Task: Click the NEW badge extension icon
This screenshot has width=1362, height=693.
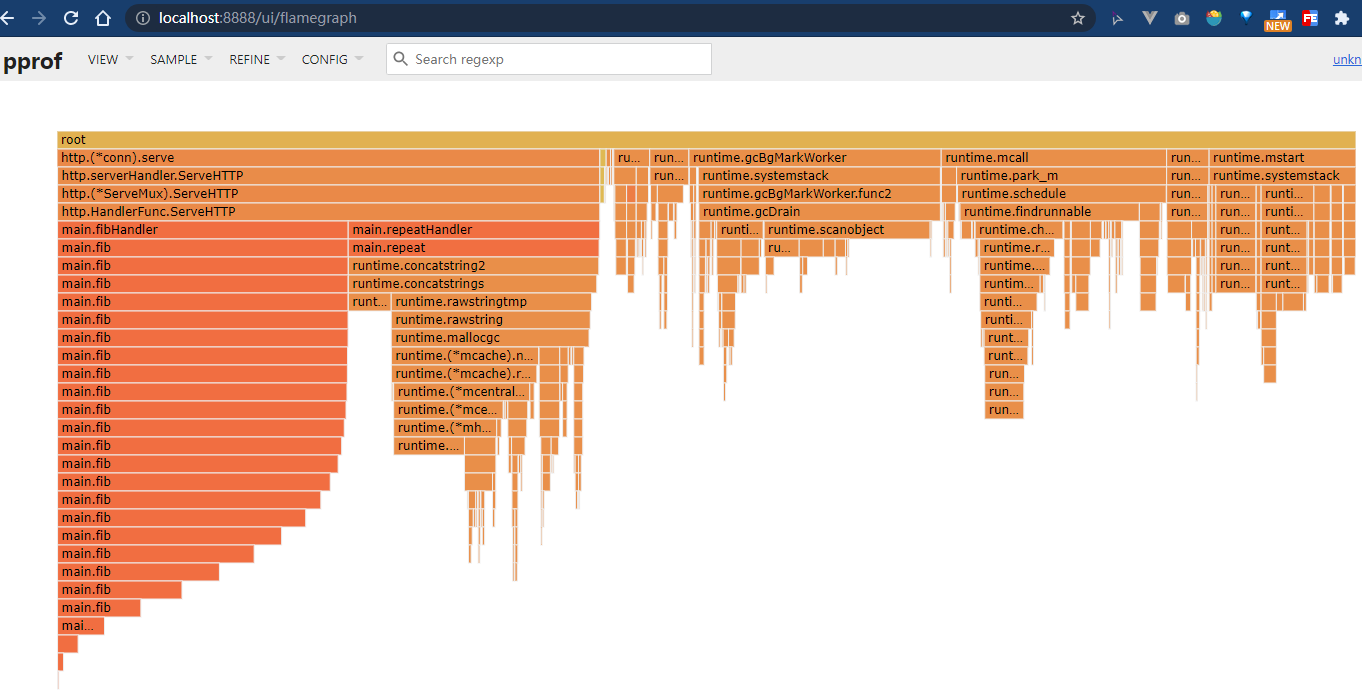Action: pyautogui.click(x=1278, y=20)
